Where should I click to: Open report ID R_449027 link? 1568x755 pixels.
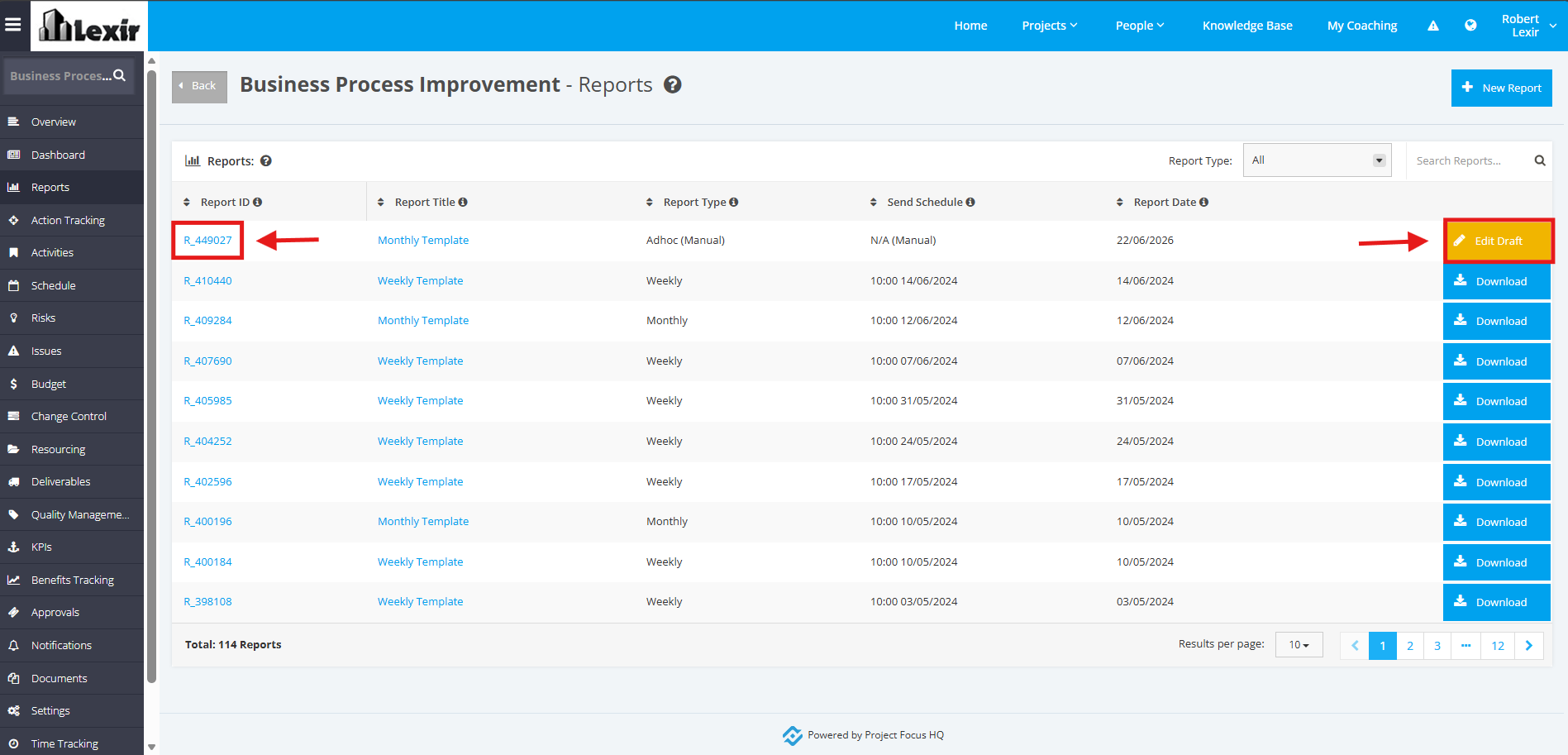coord(207,241)
